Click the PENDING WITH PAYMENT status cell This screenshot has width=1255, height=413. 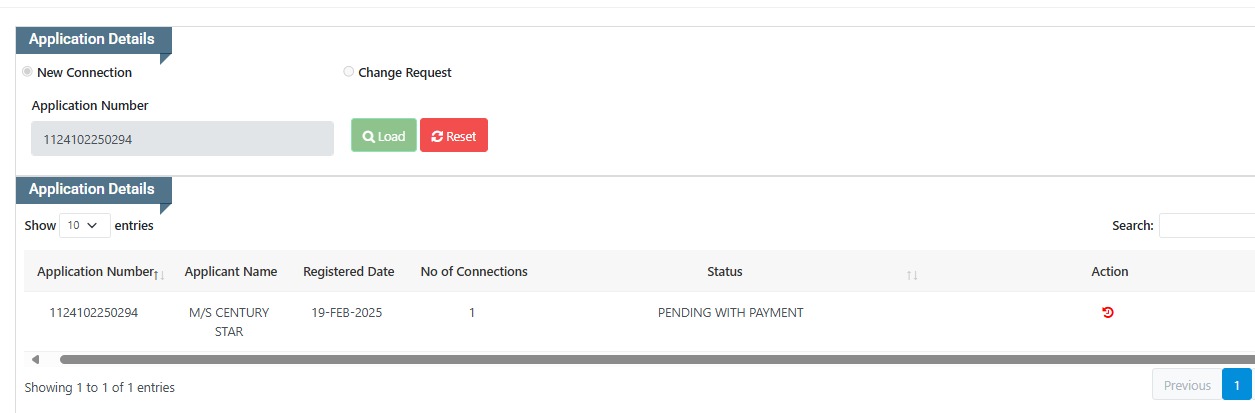pos(731,313)
